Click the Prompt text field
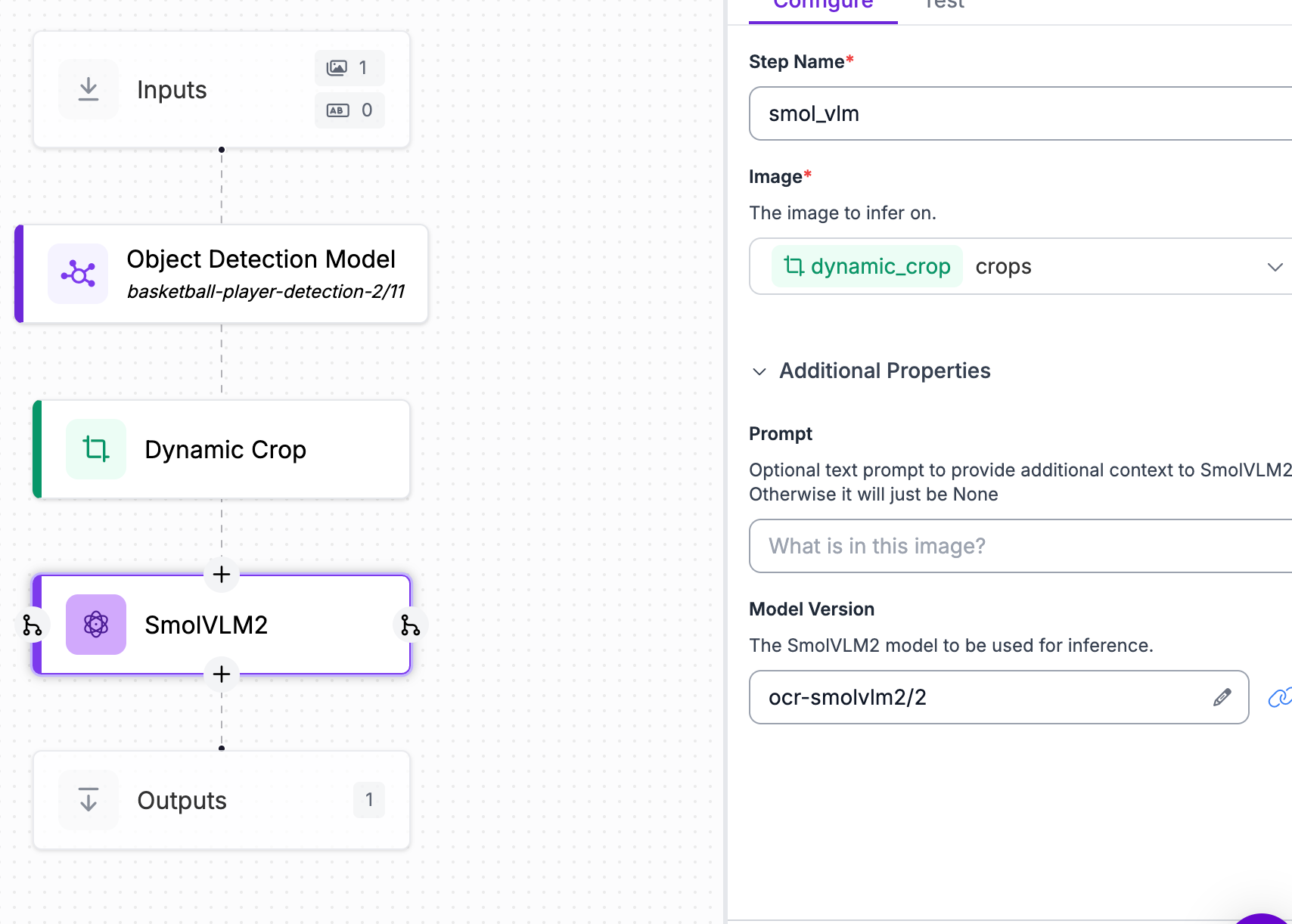Screen dimensions: 1292x924 pos(1014,546)
